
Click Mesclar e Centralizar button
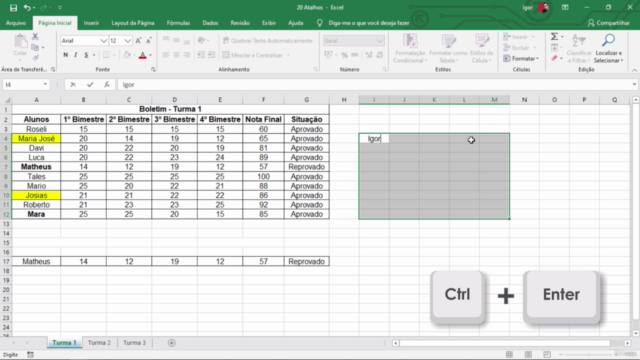tap(253, 55)
